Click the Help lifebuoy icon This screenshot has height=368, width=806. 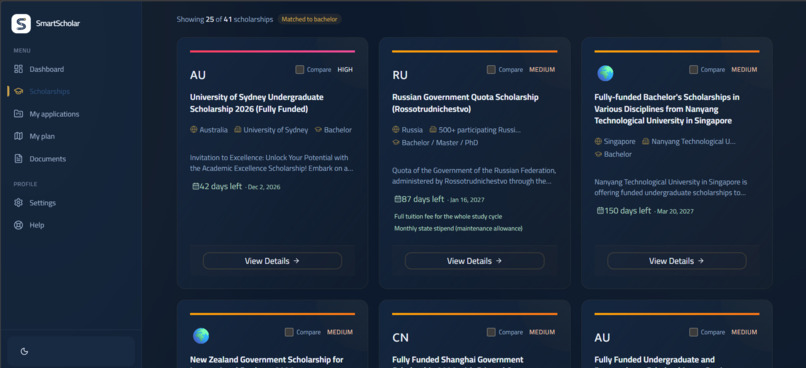point(19,225)
